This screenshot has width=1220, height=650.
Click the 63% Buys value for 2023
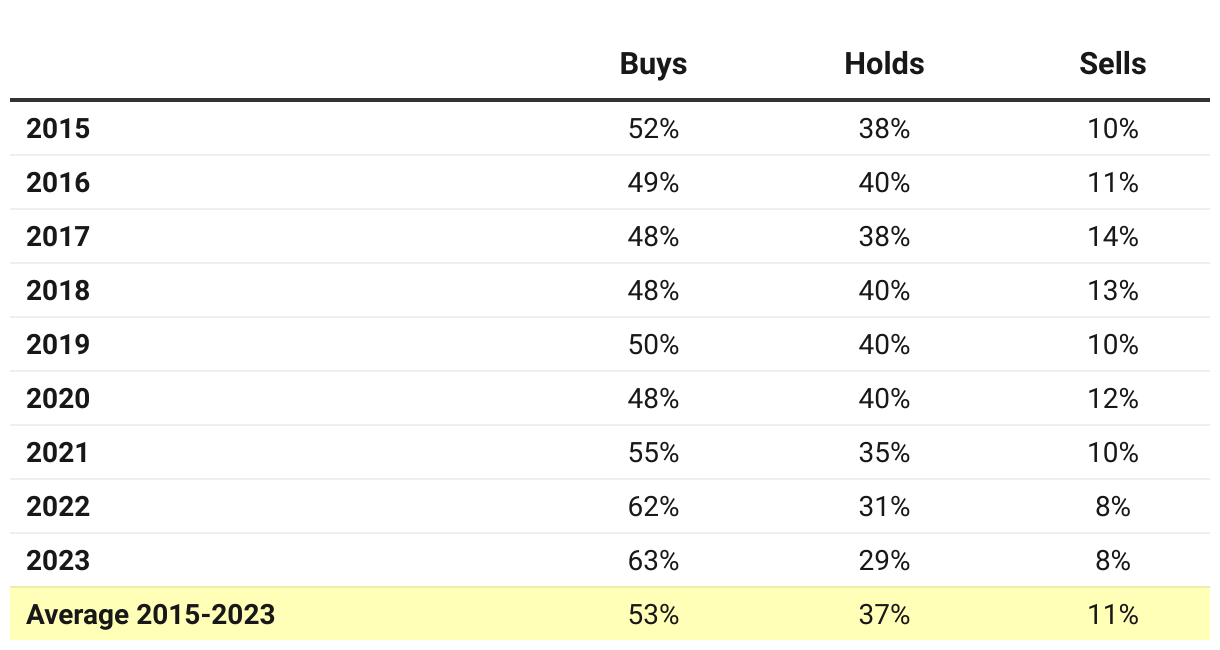tap(654, 561)
